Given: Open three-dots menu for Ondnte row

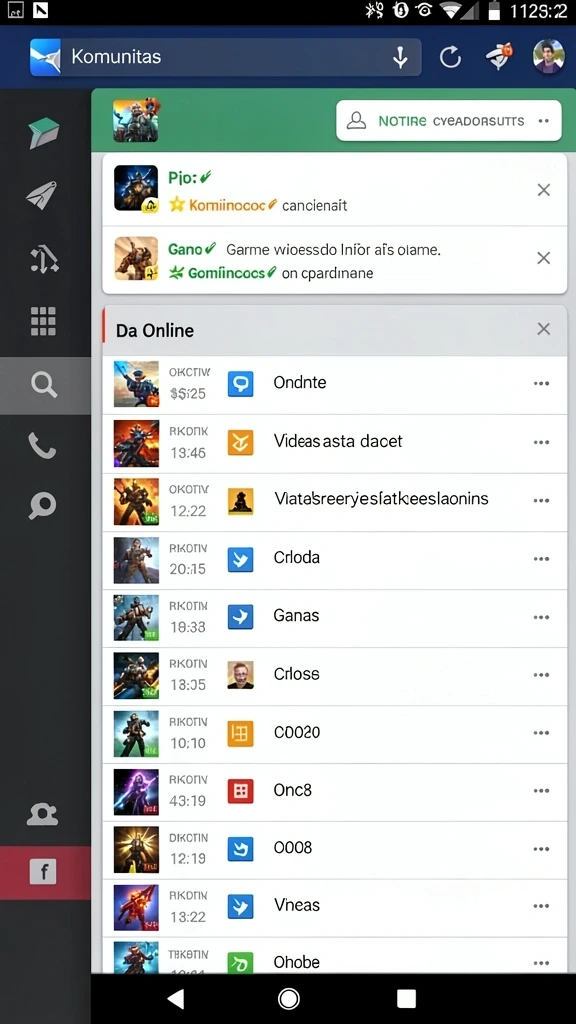Looking at the screenshot, I should click(541, 384).
